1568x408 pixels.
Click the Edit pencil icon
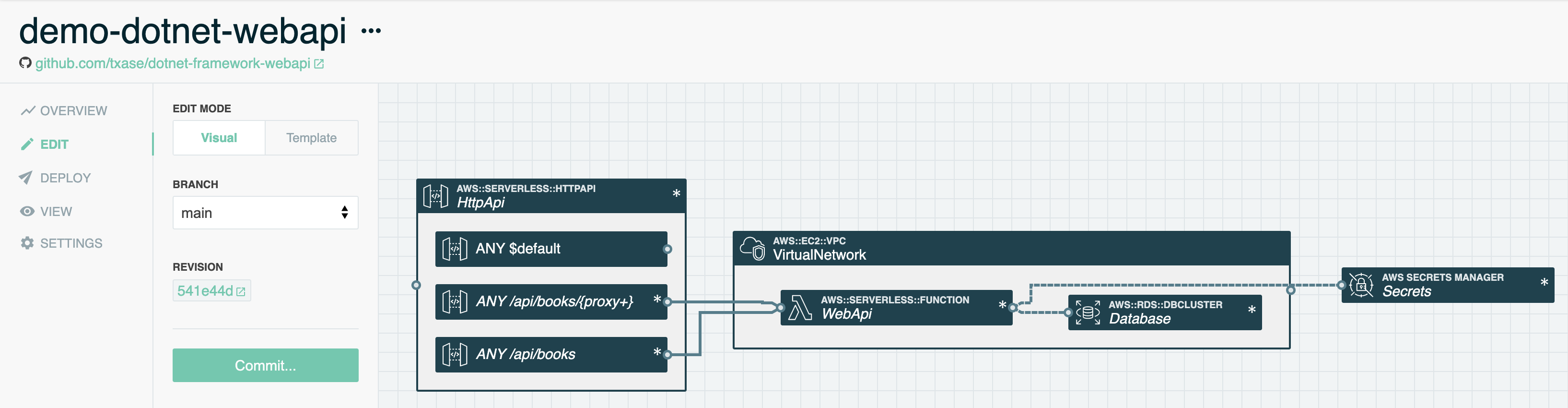(27, 144)
